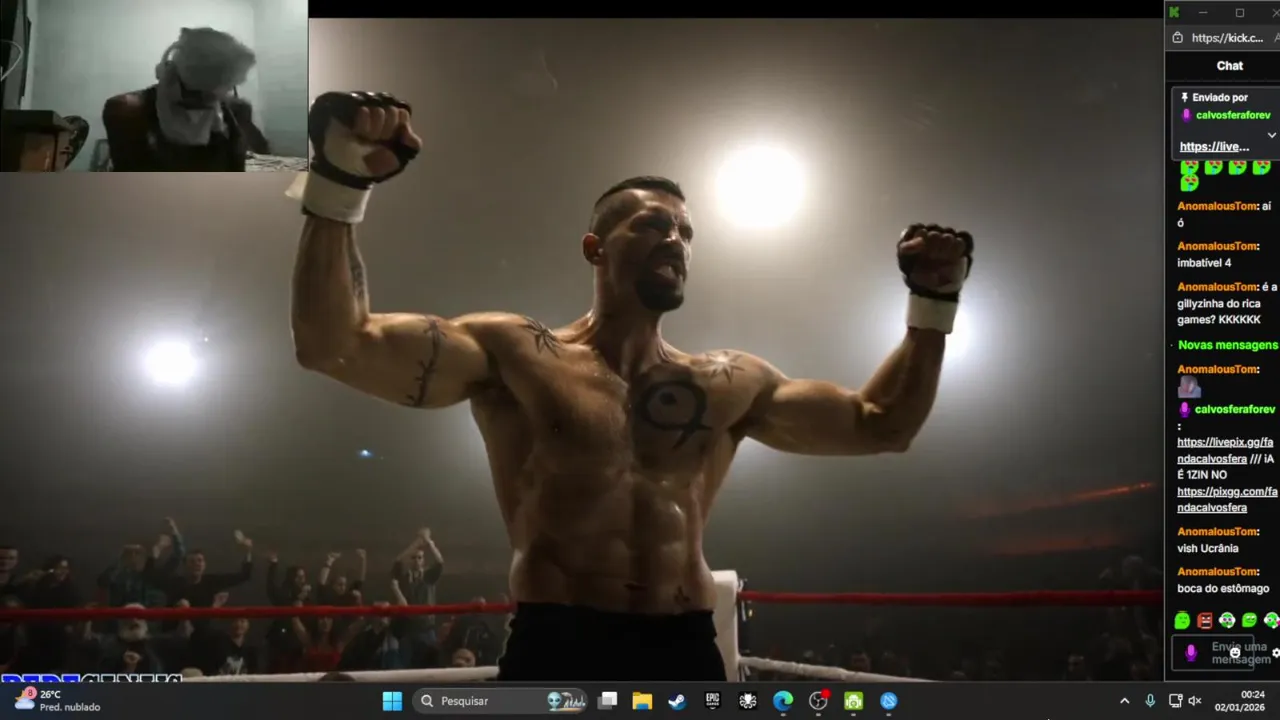Screen dimensions: 1280x720
Task: Click the purple badge in chat input
Action: point(1190,653)
